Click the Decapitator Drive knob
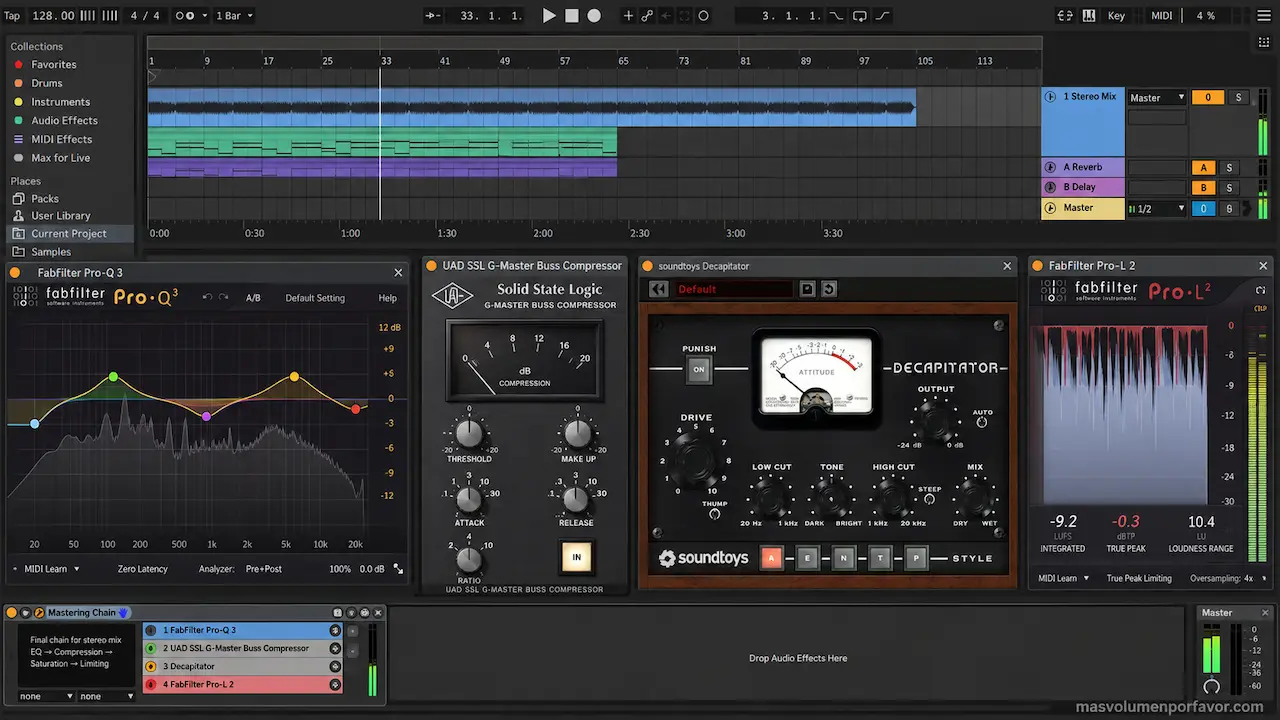Image resolution: width=1280 pixels, height=720 pixels. (696, 459)
